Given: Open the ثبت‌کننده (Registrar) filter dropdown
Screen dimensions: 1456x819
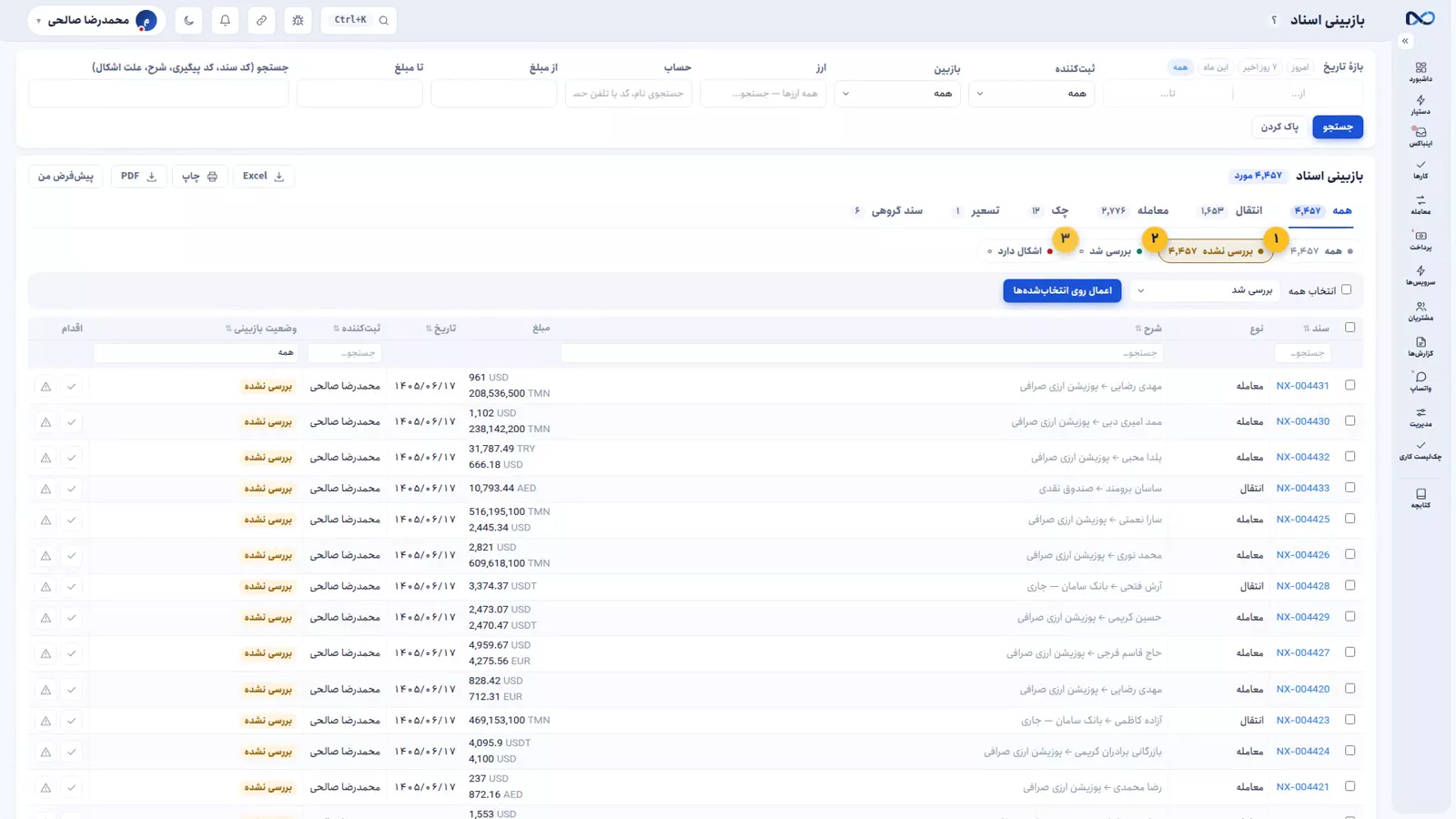Looking at the screenshot, I should click(1031, 93).
